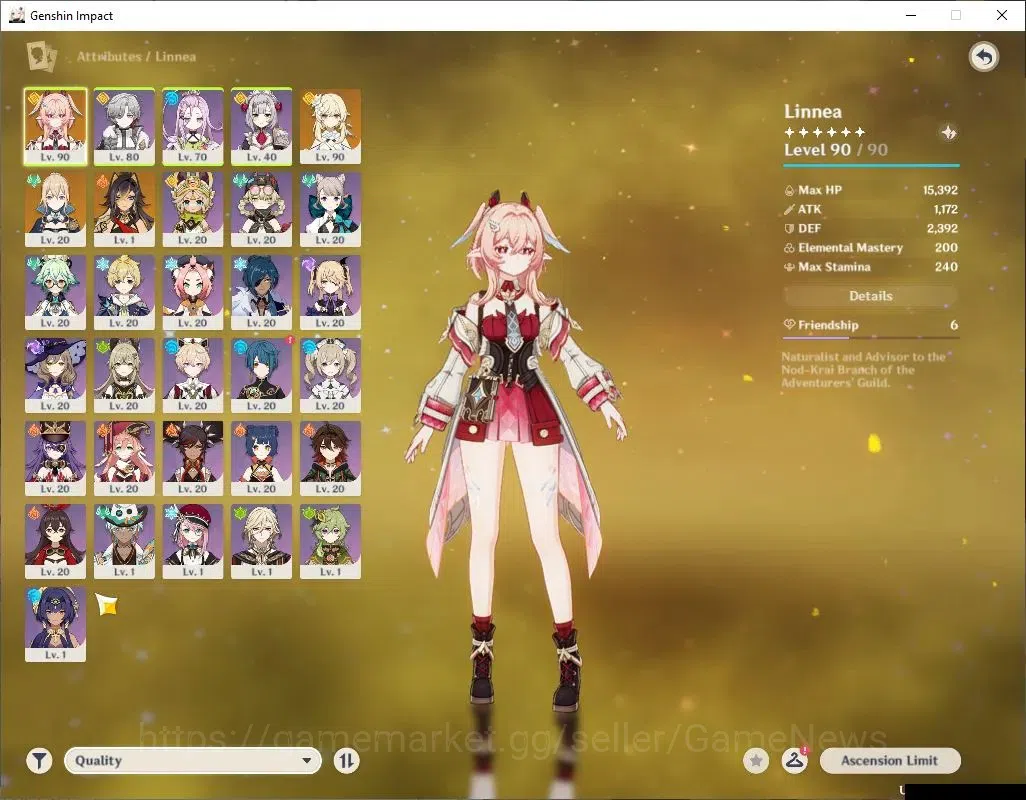1026x800 pixels.
Task: Click the return arrow icon at top right
Action: [983, 57]
